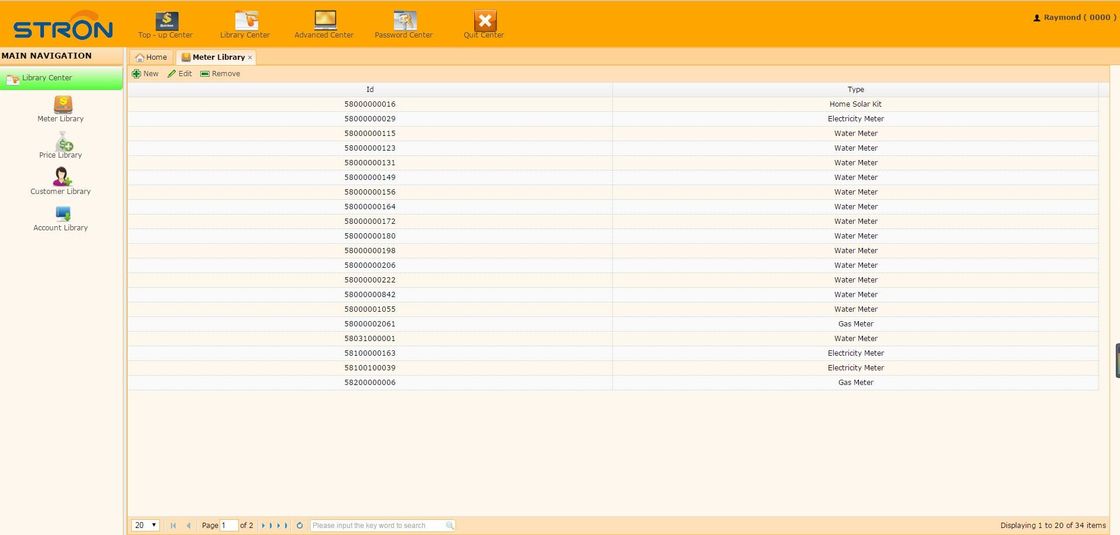
Task: Click the New button in toolbar
Action: 145,74
